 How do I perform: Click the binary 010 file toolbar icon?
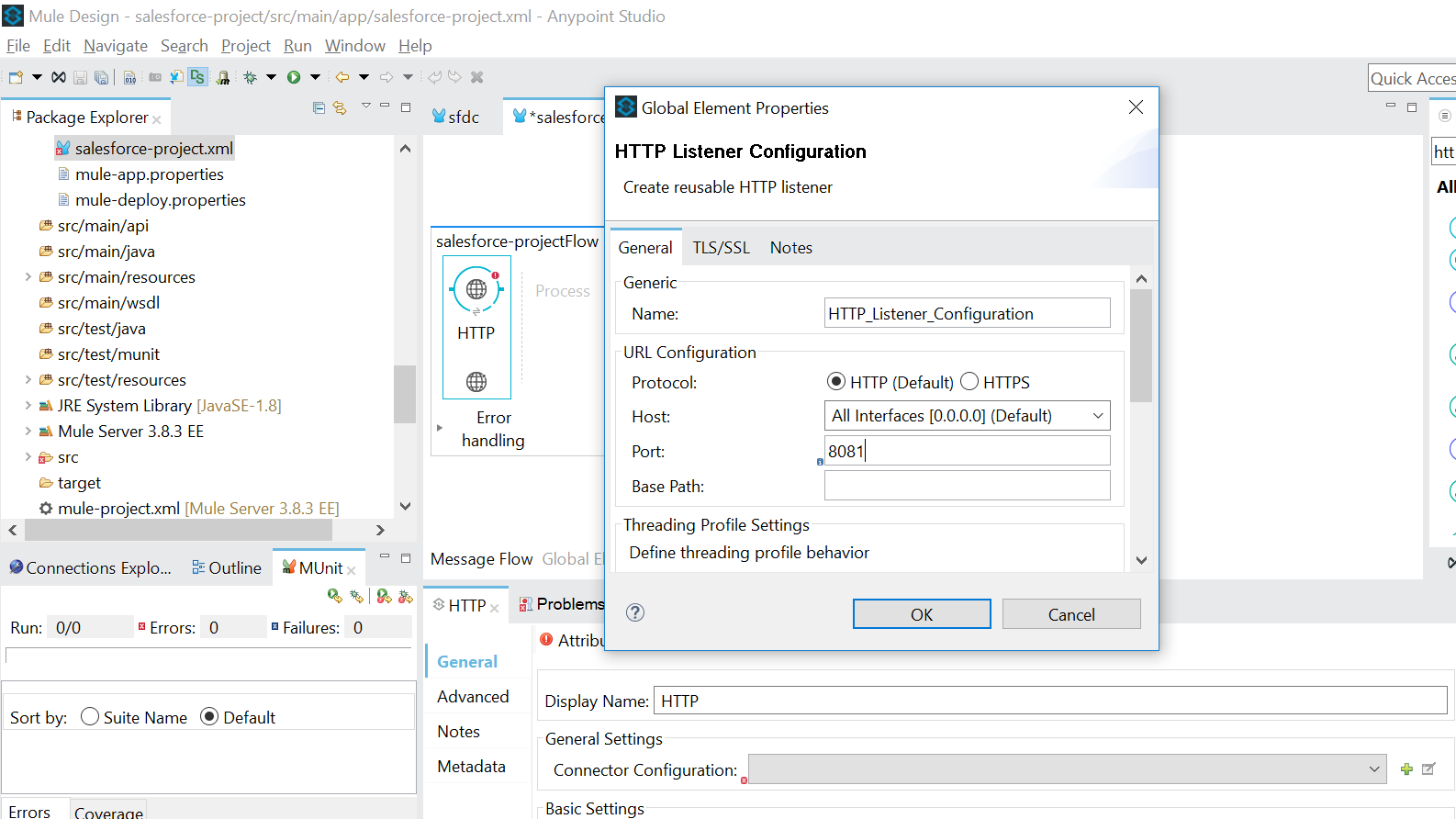129,78
